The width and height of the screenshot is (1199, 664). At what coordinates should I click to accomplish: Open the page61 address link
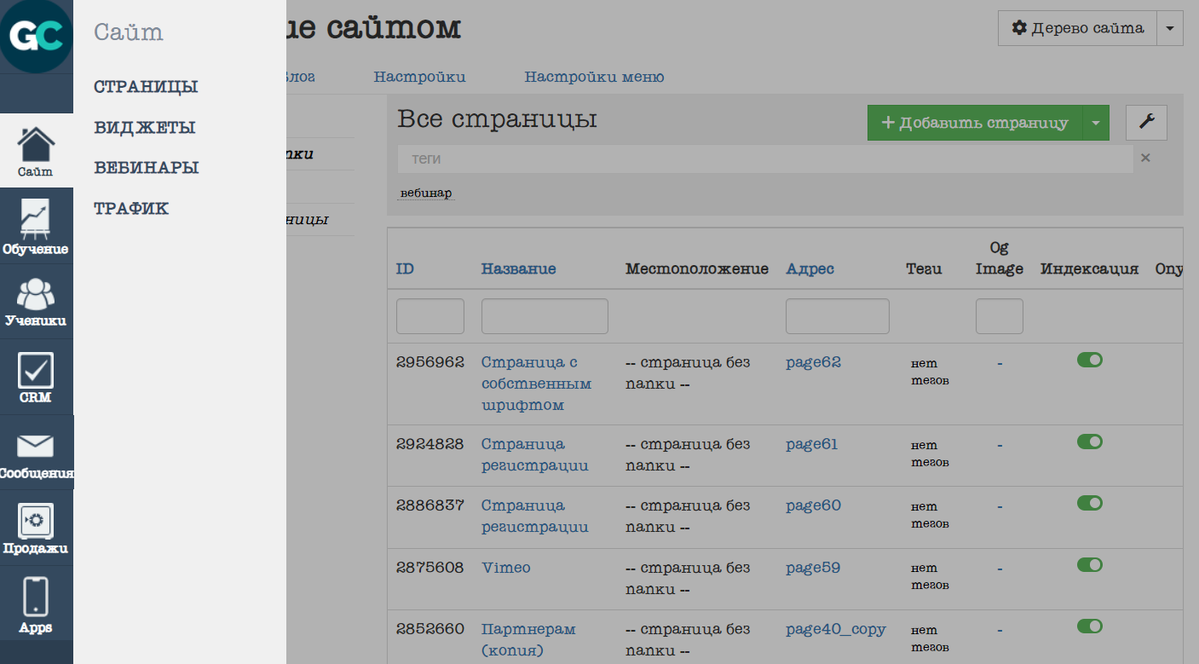point(811,444)
